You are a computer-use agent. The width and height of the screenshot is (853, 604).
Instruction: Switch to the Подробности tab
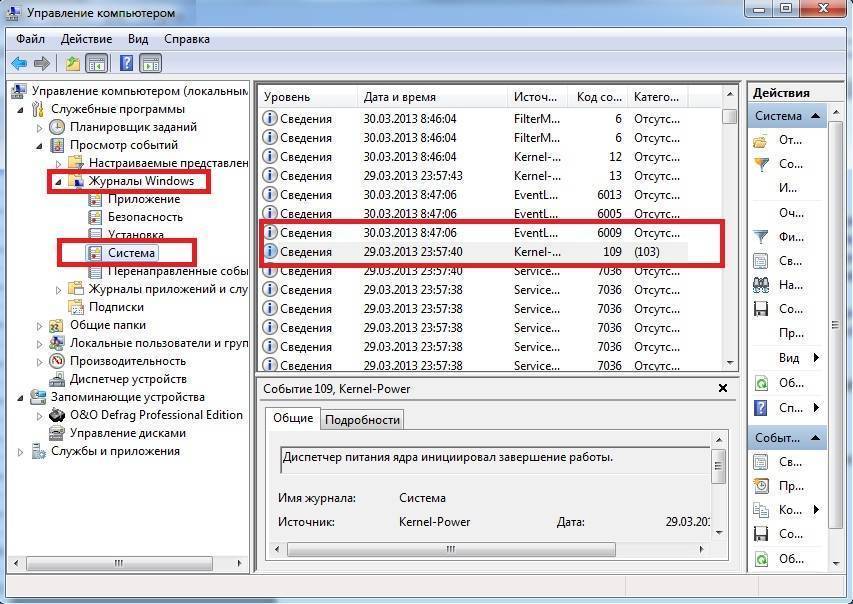362,420
